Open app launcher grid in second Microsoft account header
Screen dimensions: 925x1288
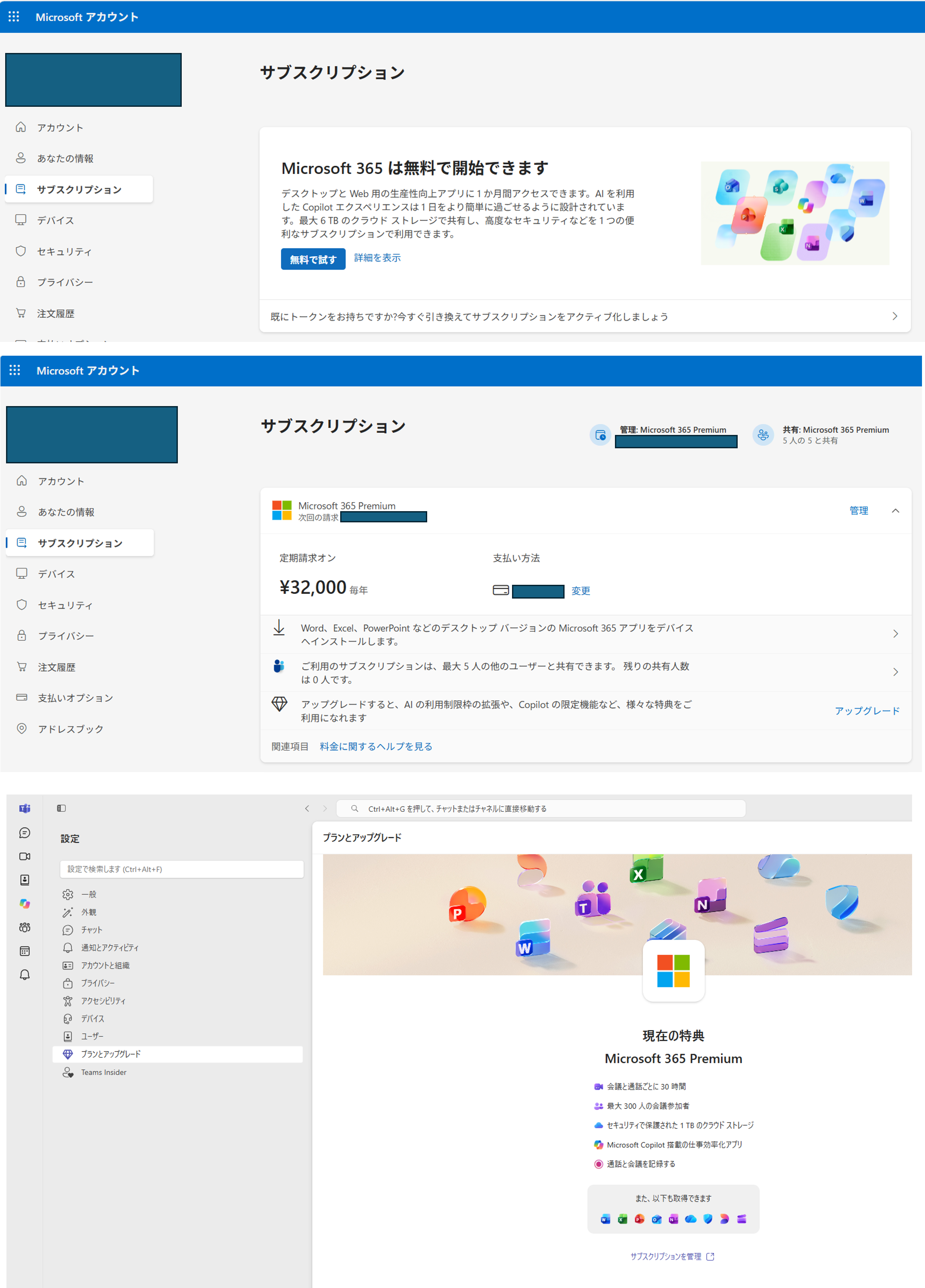click(15, 370)
